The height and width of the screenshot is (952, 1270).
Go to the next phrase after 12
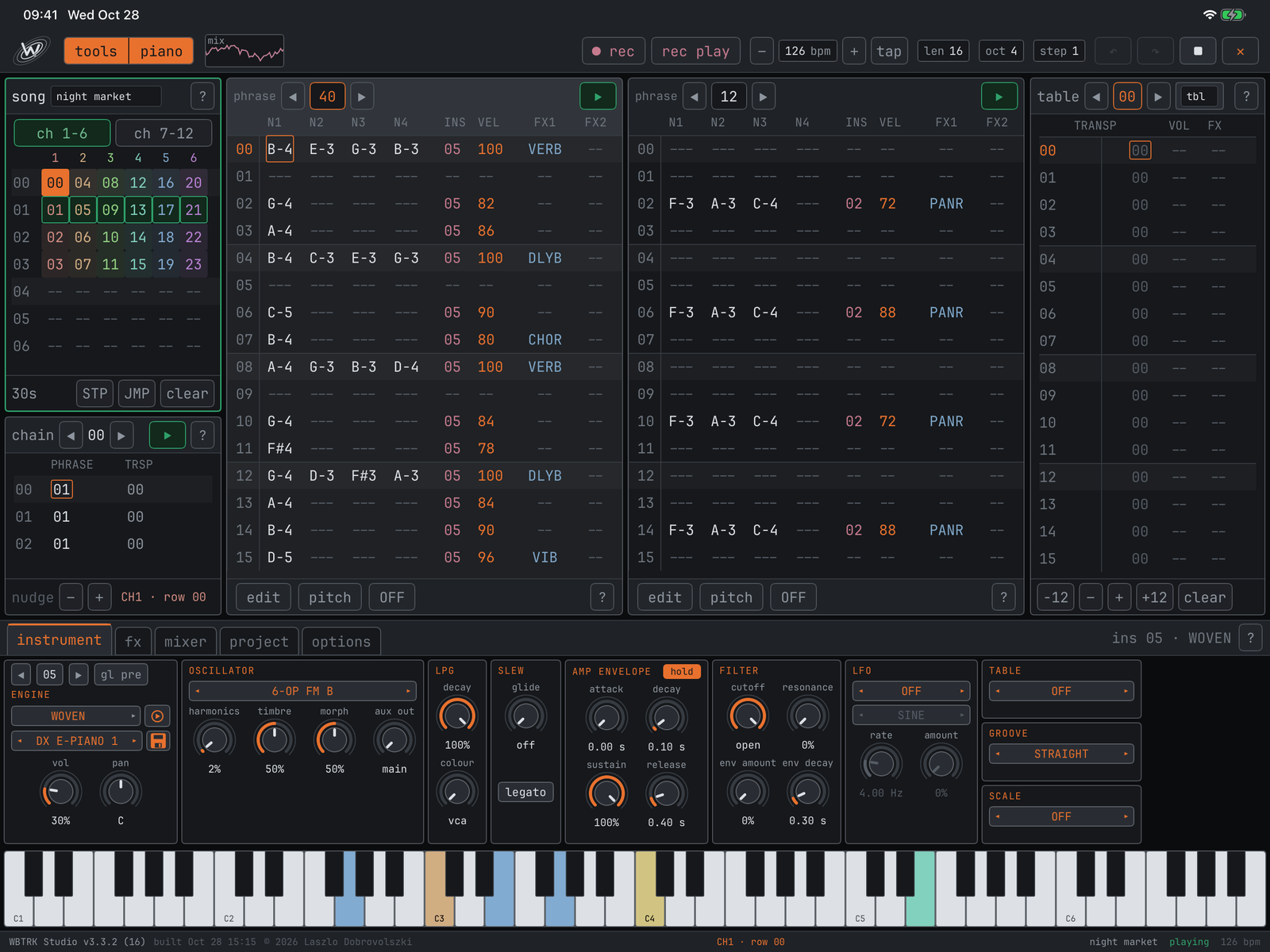tap(763, 97)
